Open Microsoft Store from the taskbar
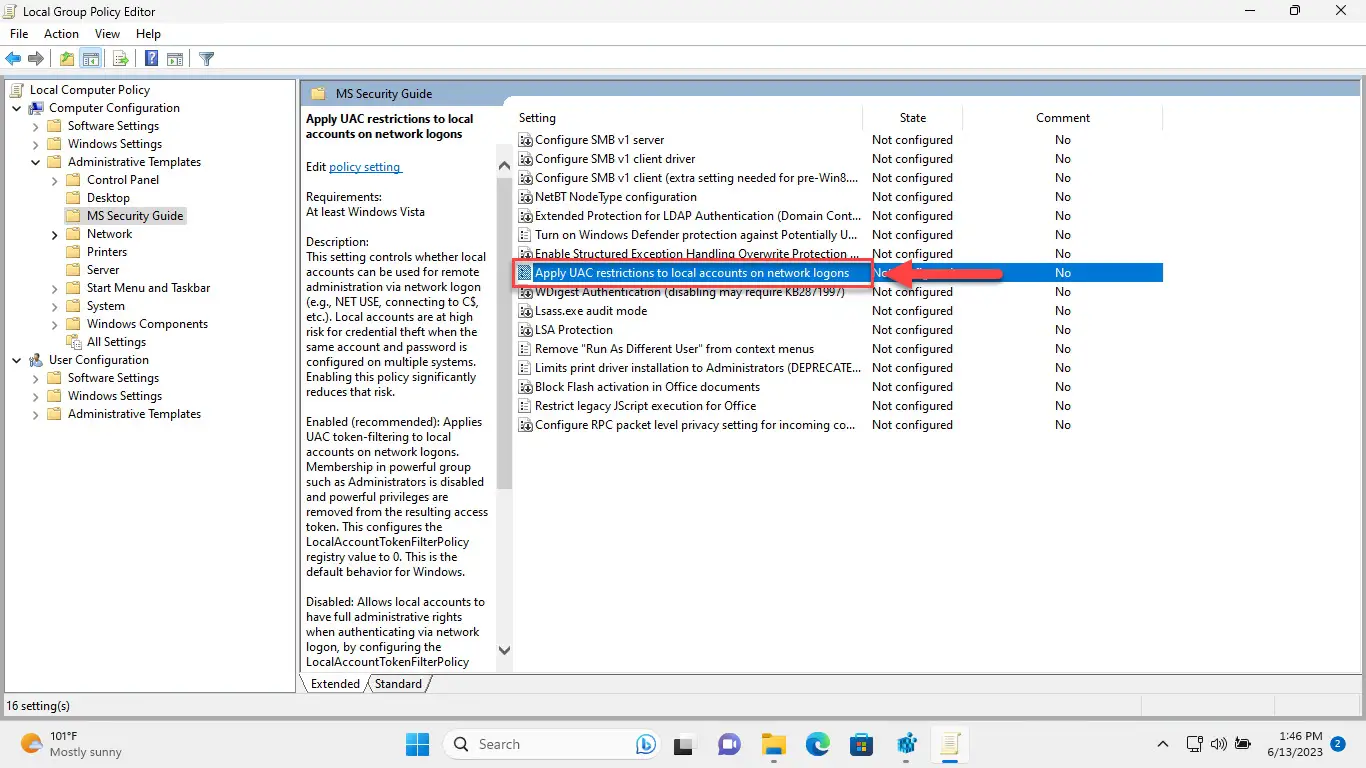Viewport: 1366px width, 768px height. click(x=862, y=744)
